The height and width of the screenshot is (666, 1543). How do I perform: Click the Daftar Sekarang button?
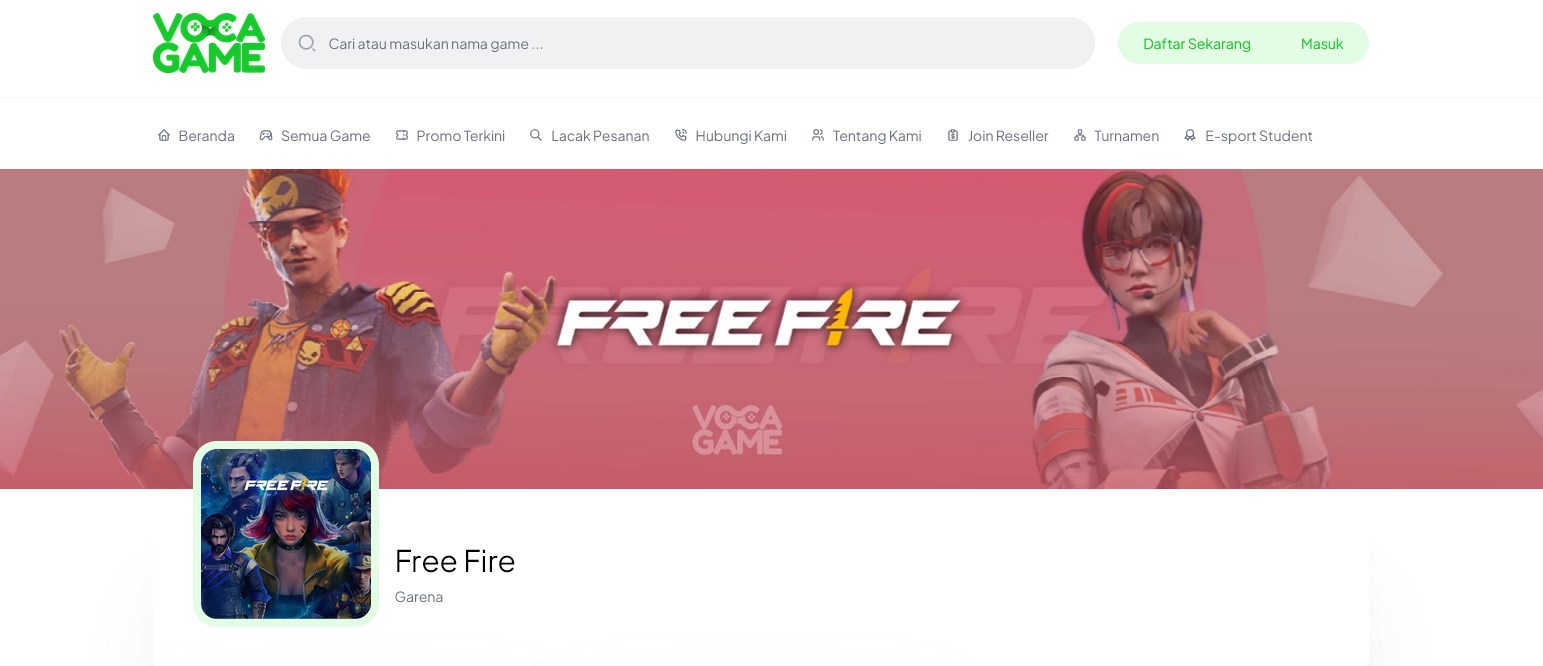[x=1197, y=44]
